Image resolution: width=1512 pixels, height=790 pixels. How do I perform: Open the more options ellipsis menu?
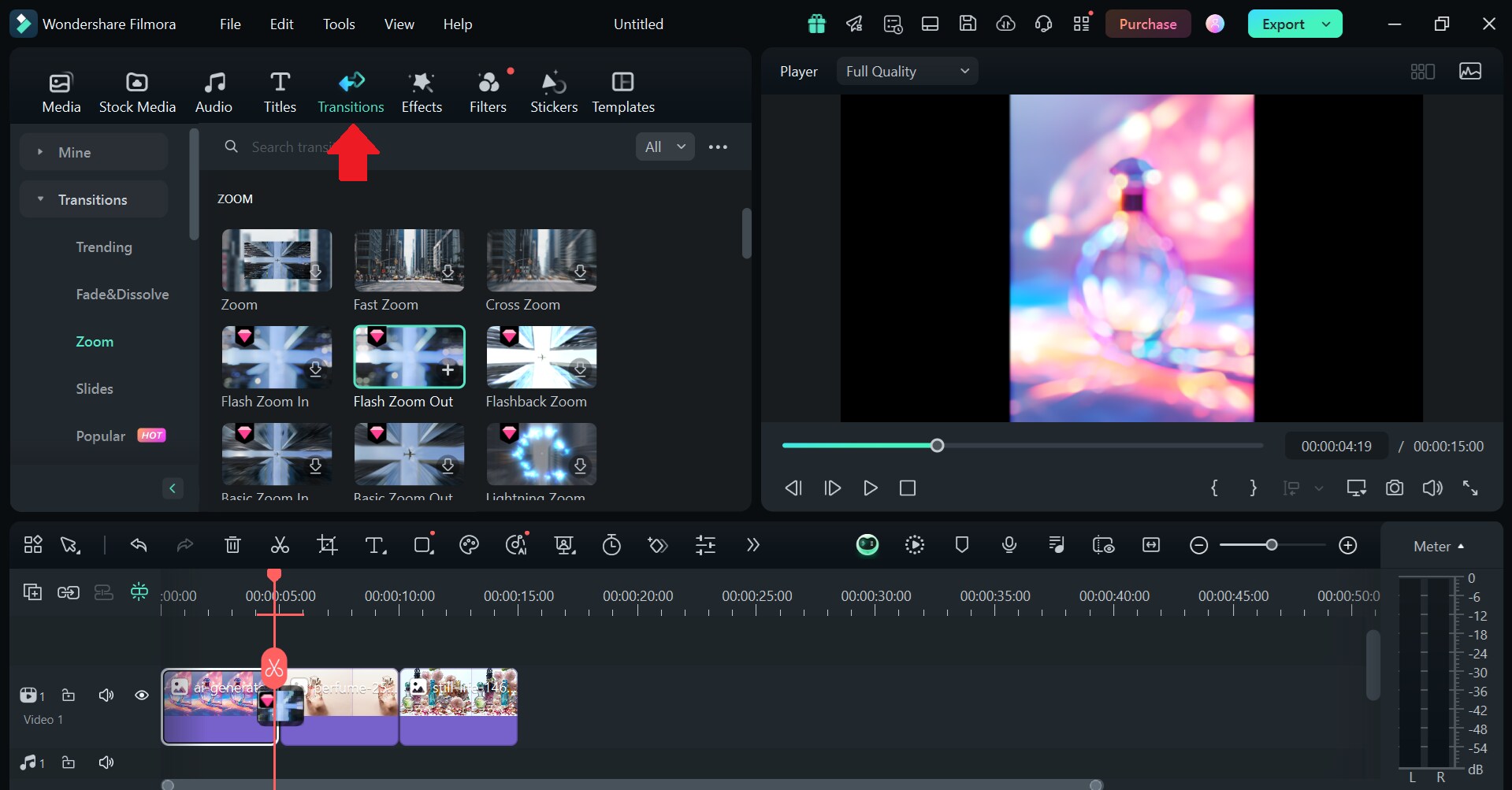click(718, 147)
